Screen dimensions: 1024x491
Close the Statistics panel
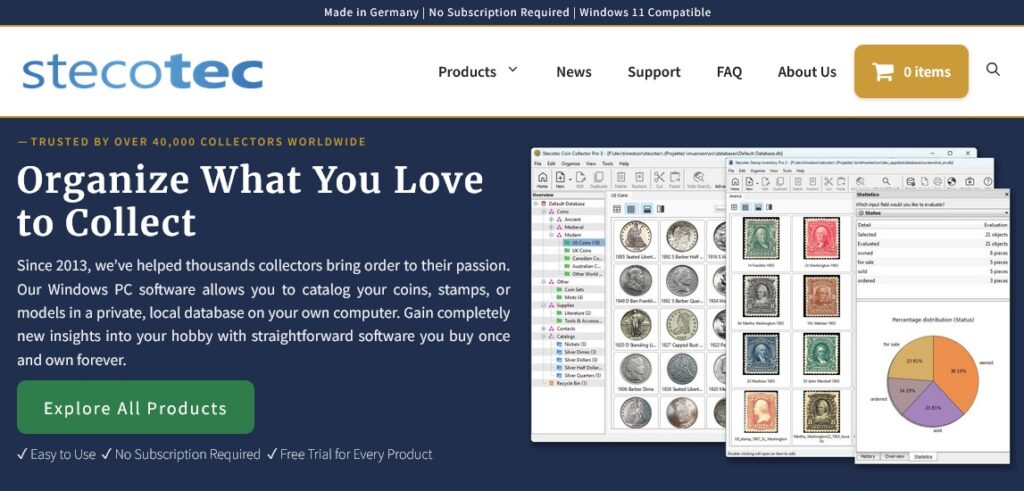(1006, 194)
